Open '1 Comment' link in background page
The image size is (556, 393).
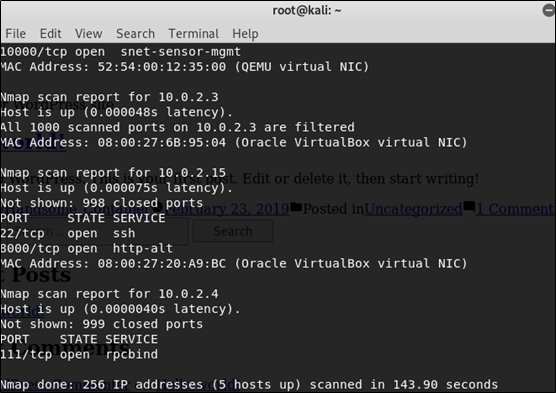pos(515,209)
